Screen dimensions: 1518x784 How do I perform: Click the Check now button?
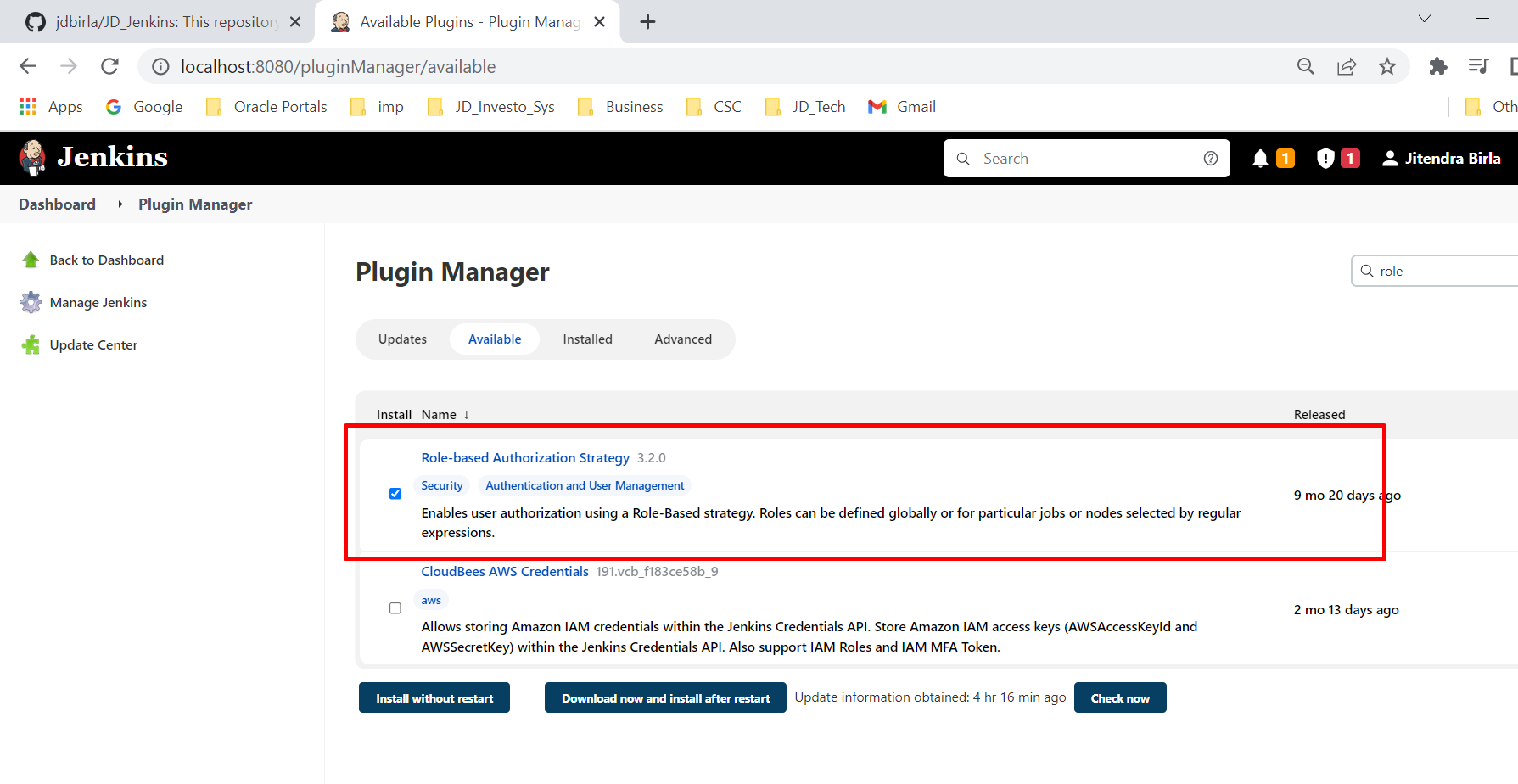click(1120, 697)
